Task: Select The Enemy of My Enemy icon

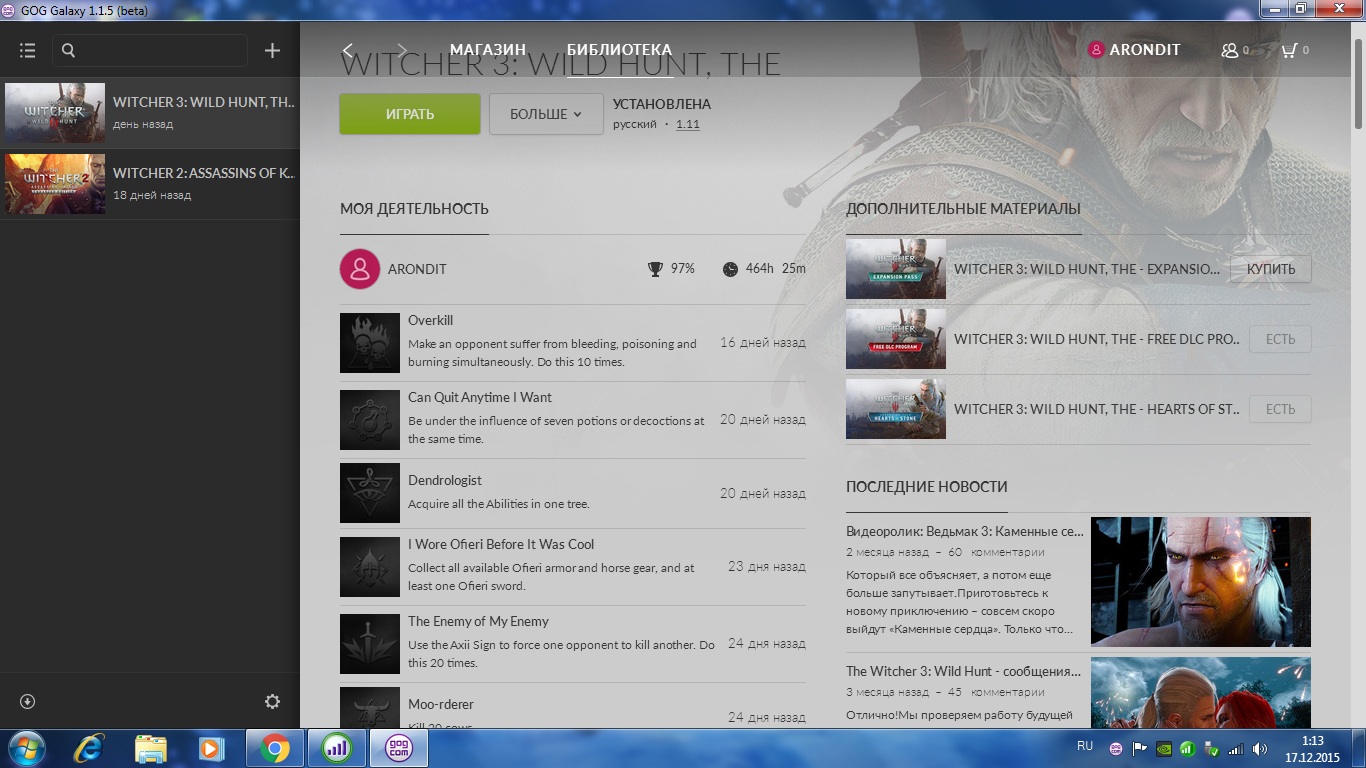Action: pyautogui.click(x=370, y=643)
